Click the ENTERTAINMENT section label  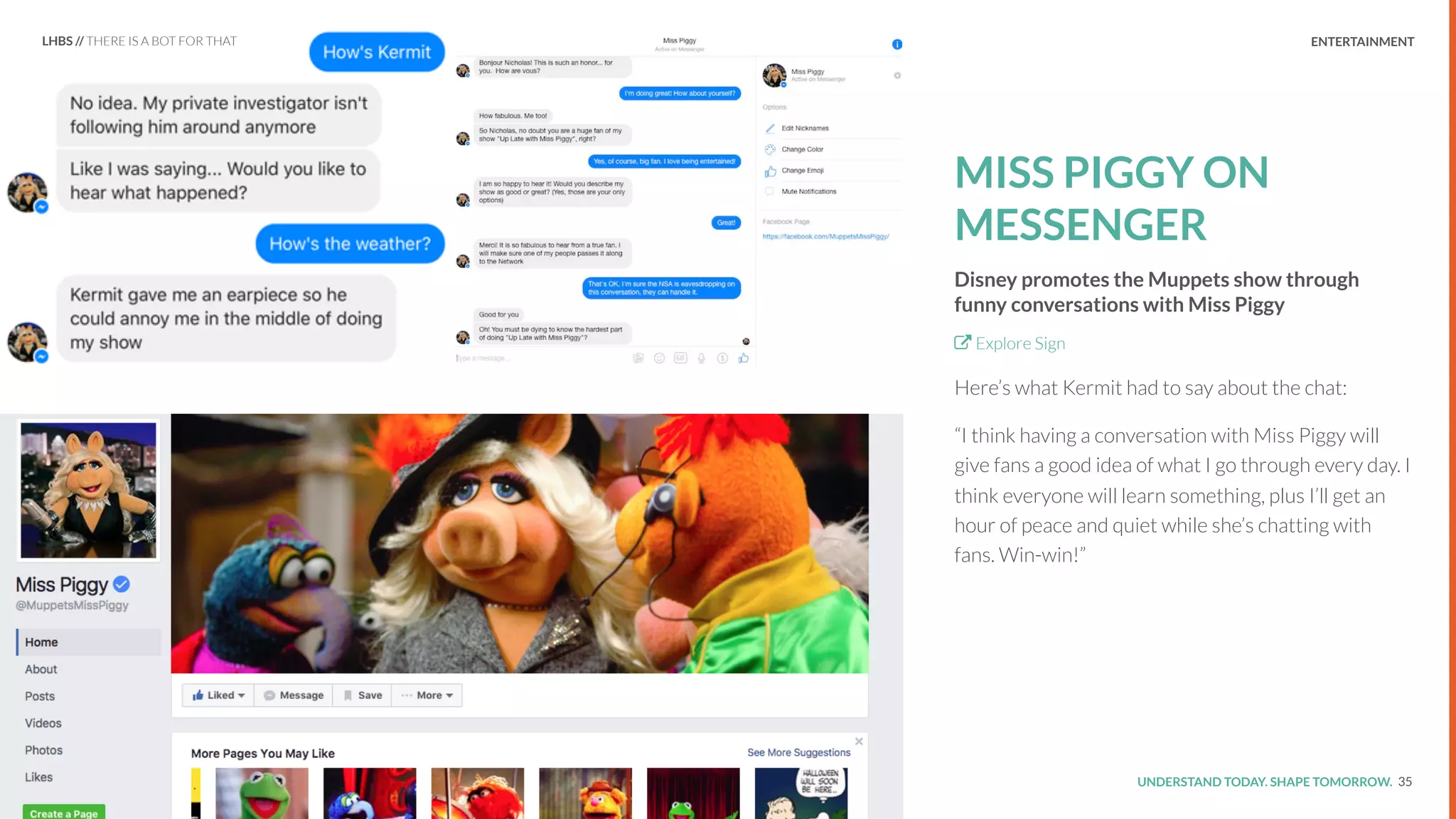coord(1362,42)
